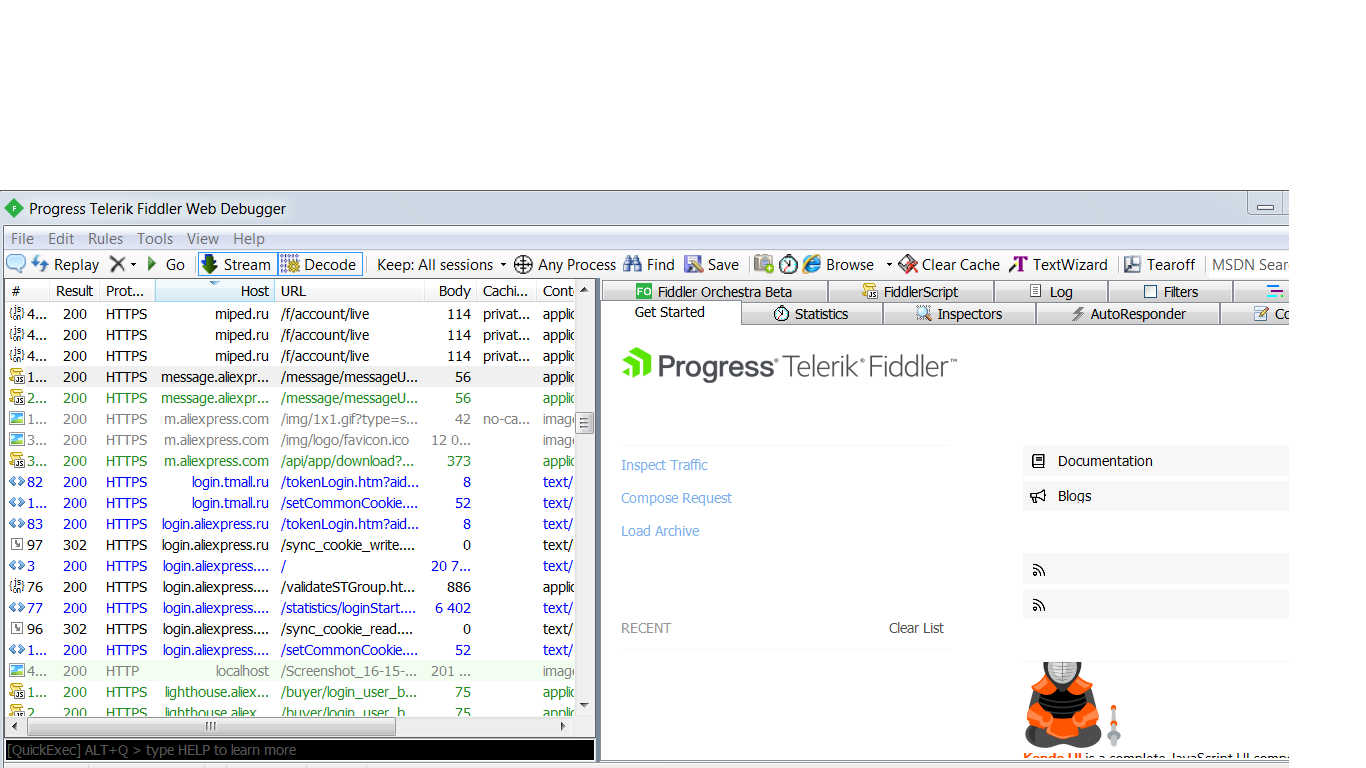This screenshot has width=1366, height=768.
Task: Toggle Stream mode
Action: coord(236,264)
